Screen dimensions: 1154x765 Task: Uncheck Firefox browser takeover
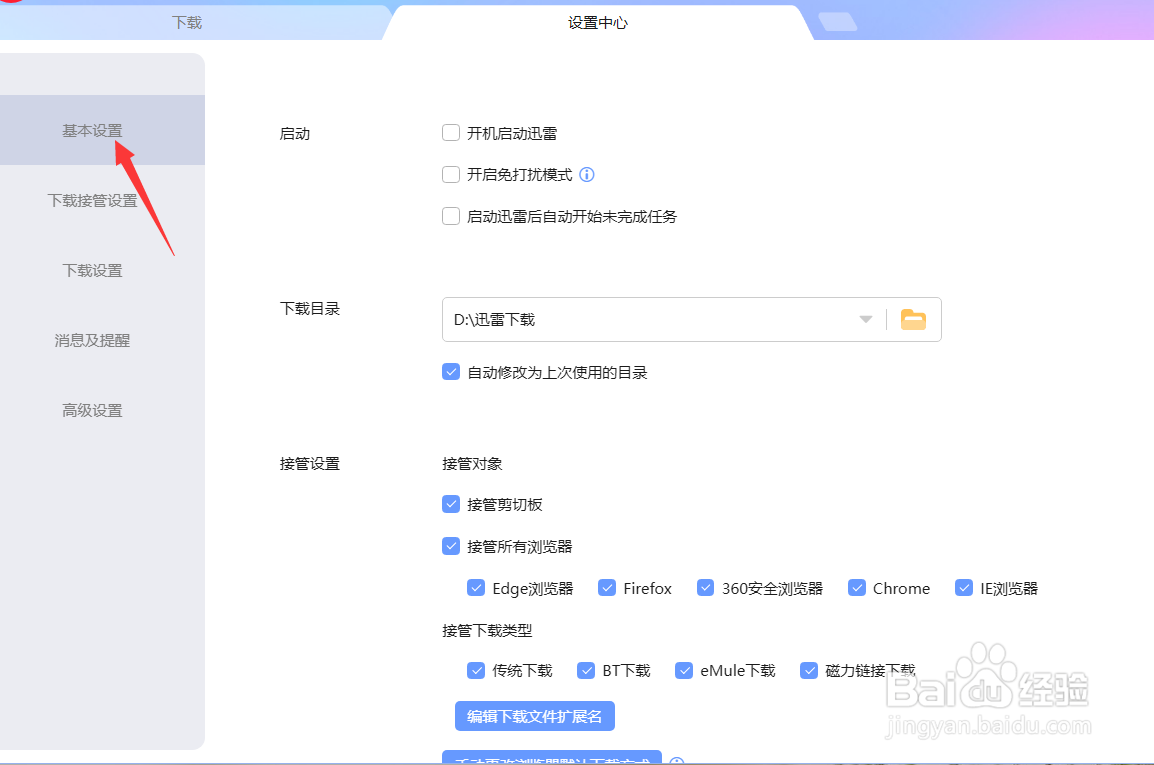click(x=607, y=588)
